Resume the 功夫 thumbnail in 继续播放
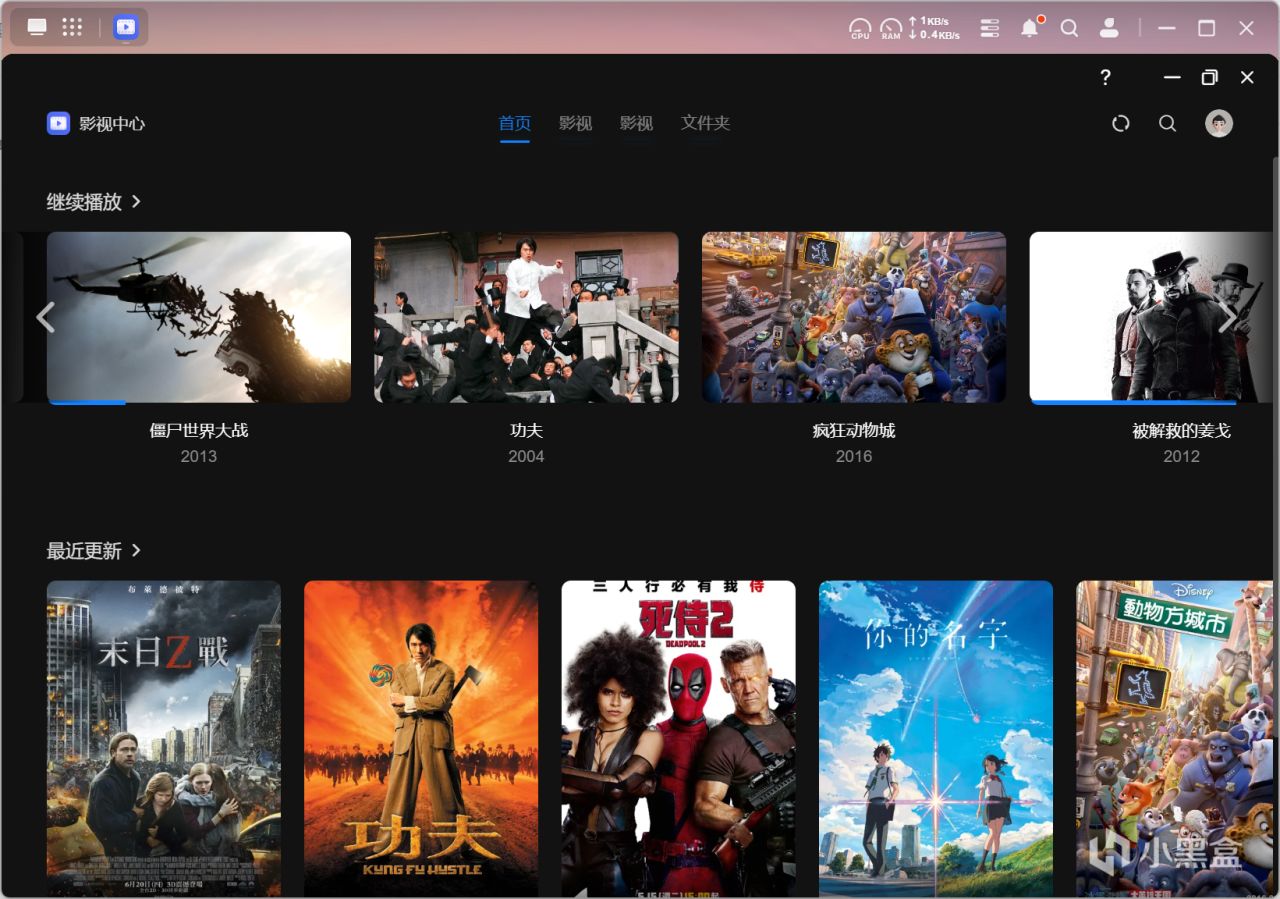The image size is (1280, 899). [526, 317]
